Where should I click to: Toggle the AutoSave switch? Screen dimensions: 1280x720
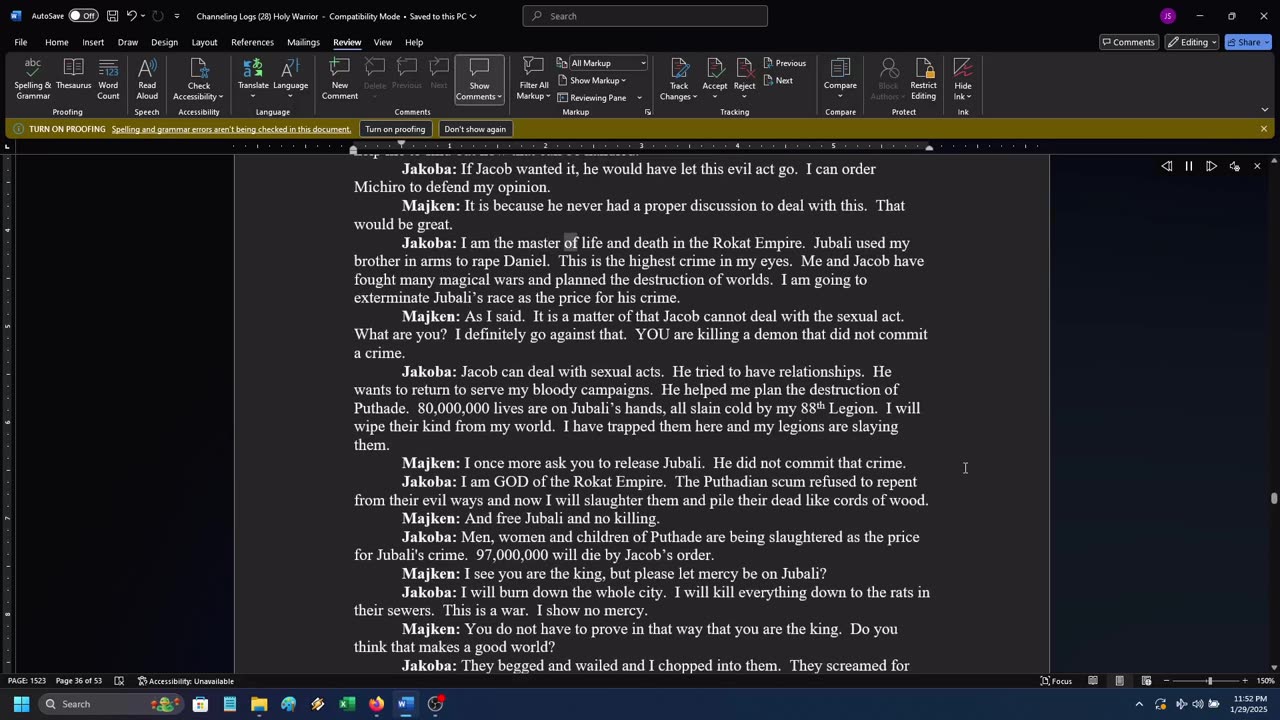(x=82, y=16)
